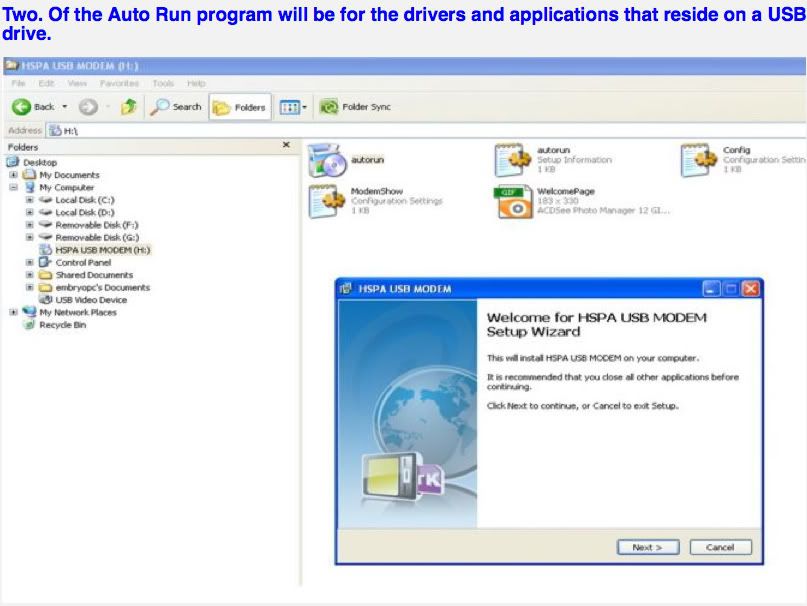Select Shared Documents in tree
This screenshot has width=807, height=606.
pos(86,274)
